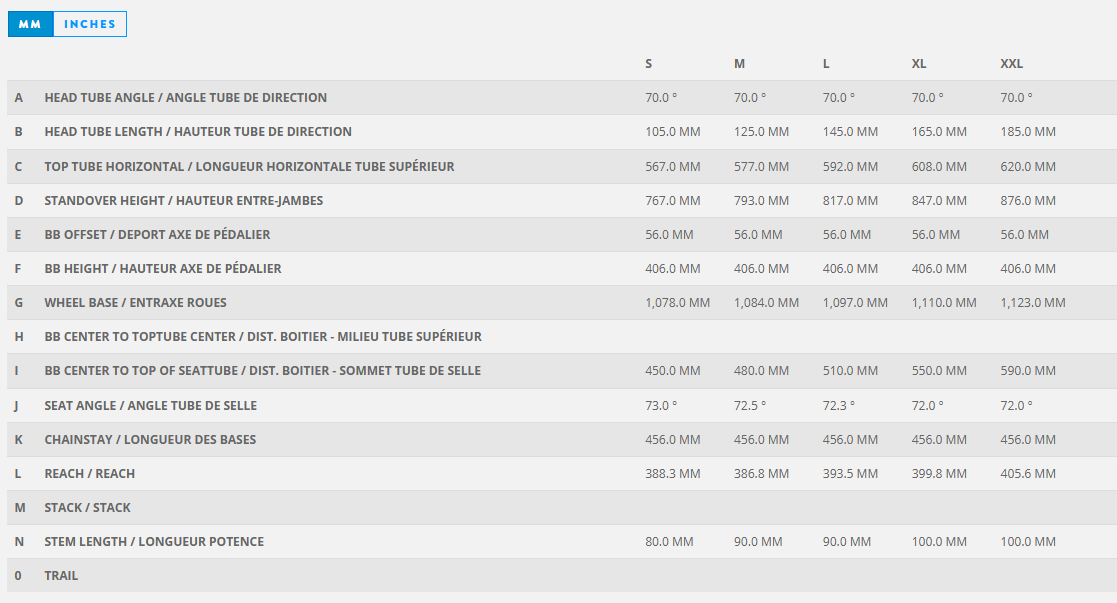Select the BB Offset row label

[x=157, y=234]
